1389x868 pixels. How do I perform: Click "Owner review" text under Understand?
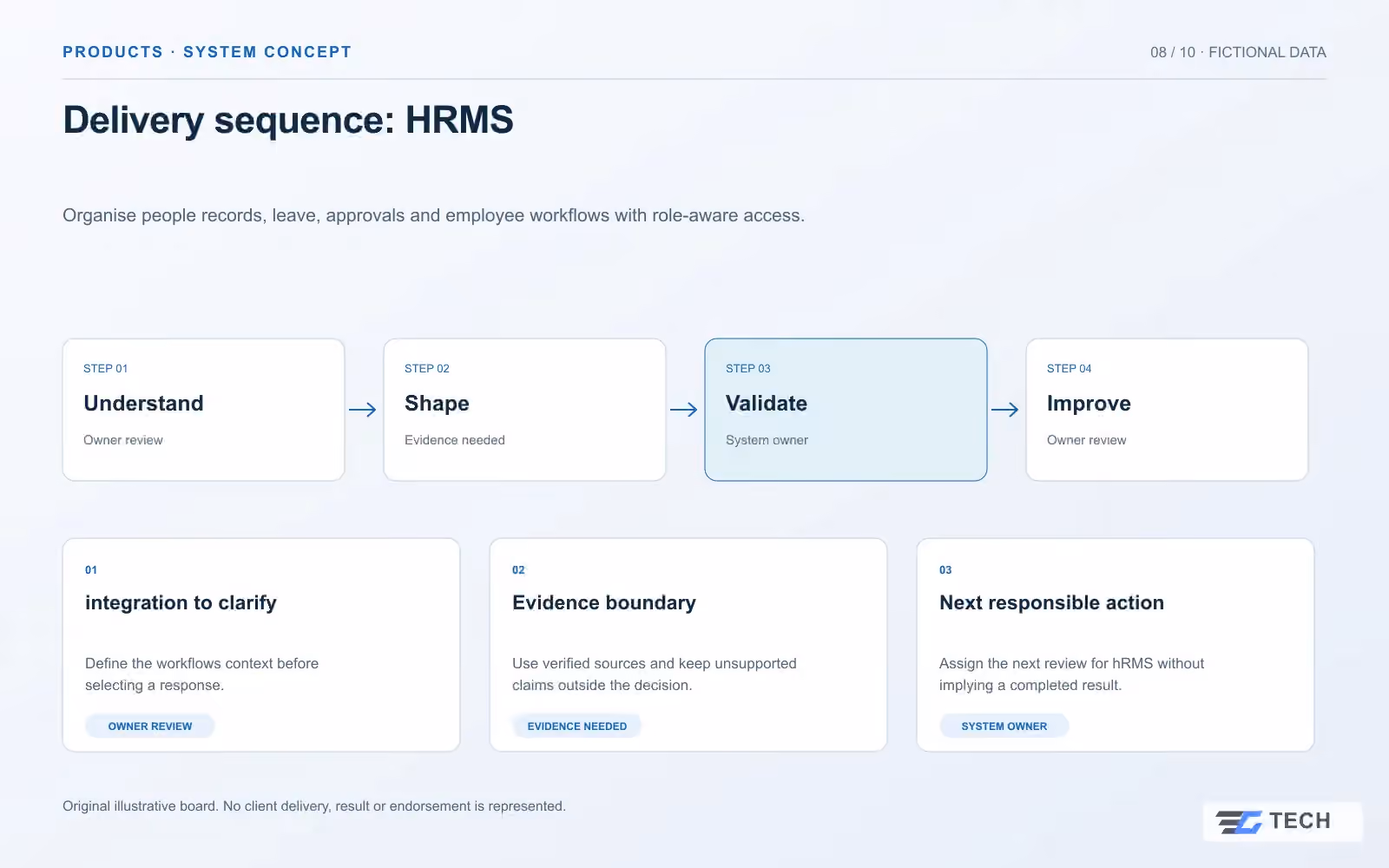(123, 440)
